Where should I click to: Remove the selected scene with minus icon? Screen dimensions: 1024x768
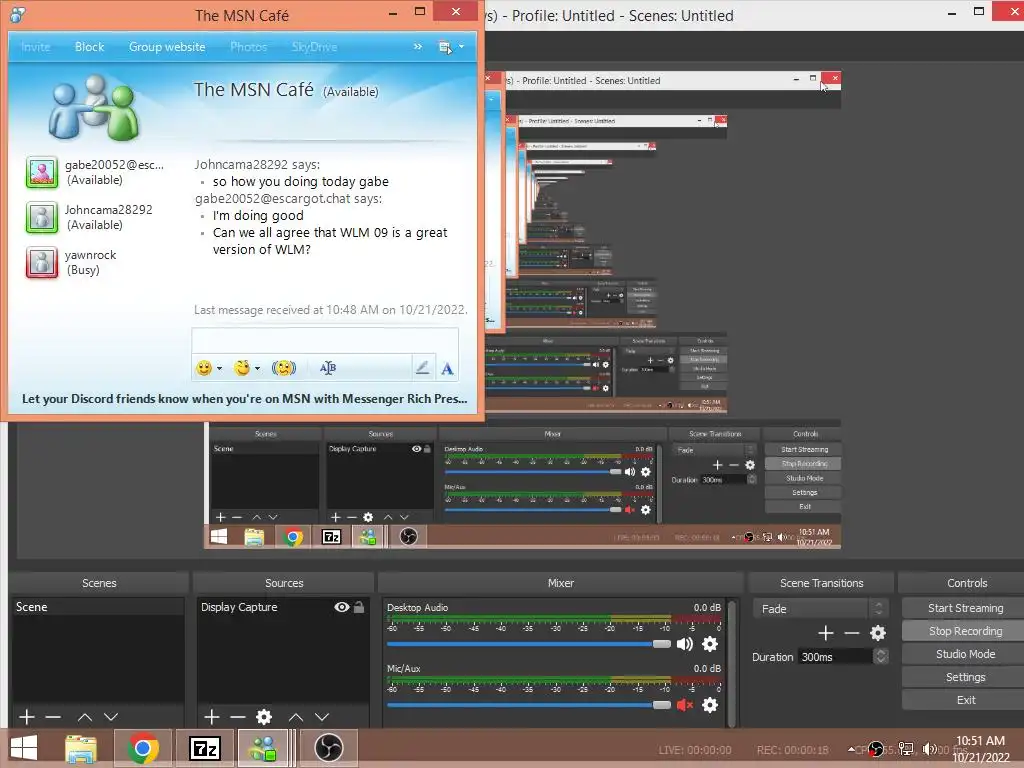(x=53, y=717)
